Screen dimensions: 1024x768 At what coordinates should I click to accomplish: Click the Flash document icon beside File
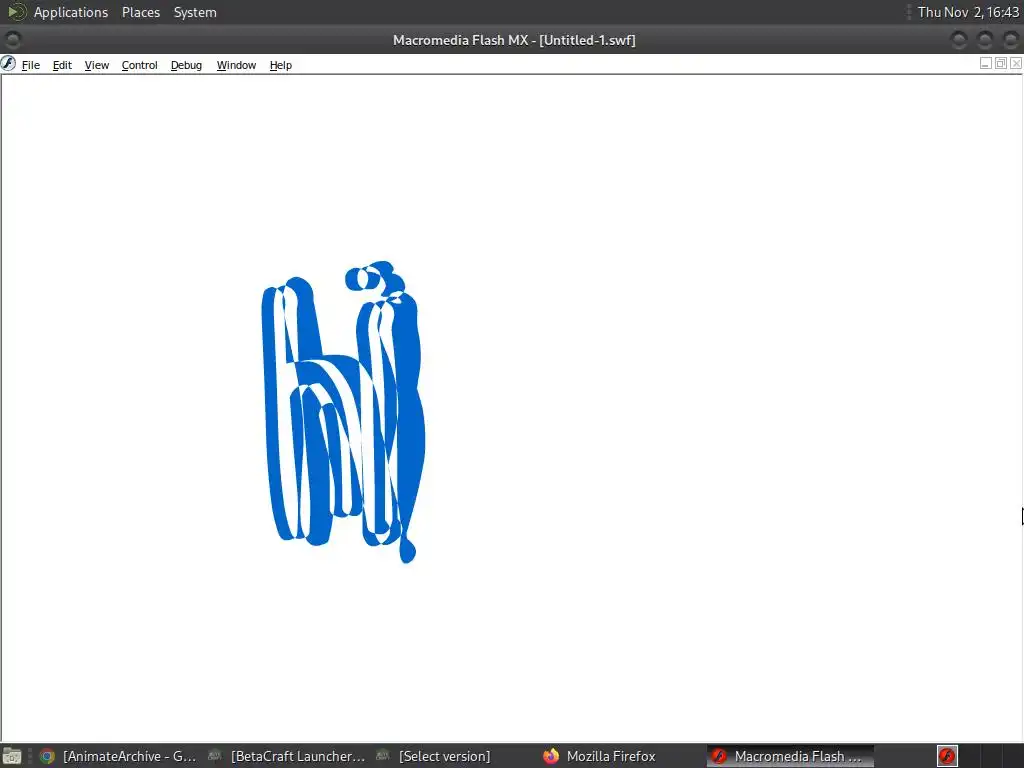pos(8,63)
